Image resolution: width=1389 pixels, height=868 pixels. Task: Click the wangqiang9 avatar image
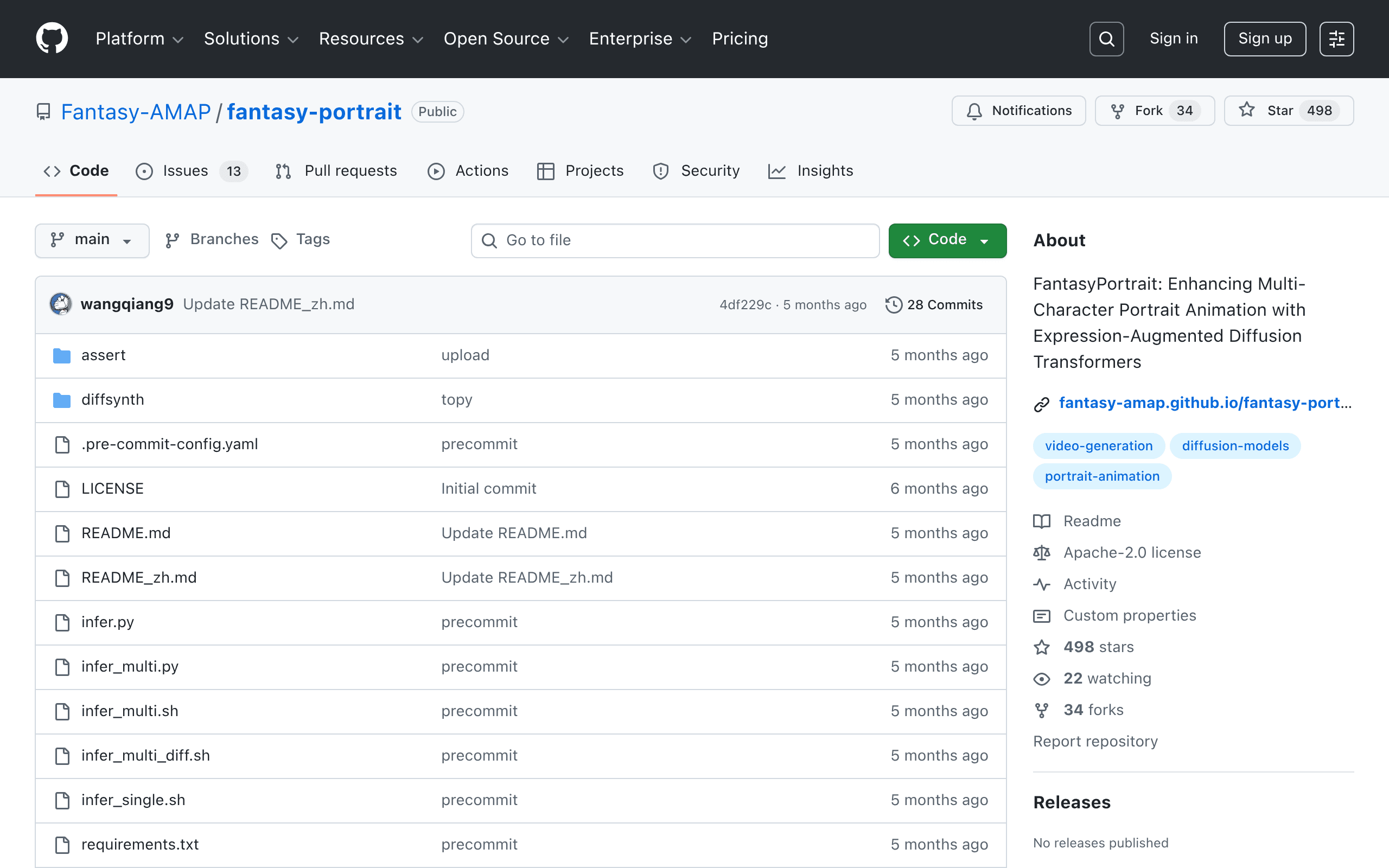pyautogui.click(x=61, y=304)
